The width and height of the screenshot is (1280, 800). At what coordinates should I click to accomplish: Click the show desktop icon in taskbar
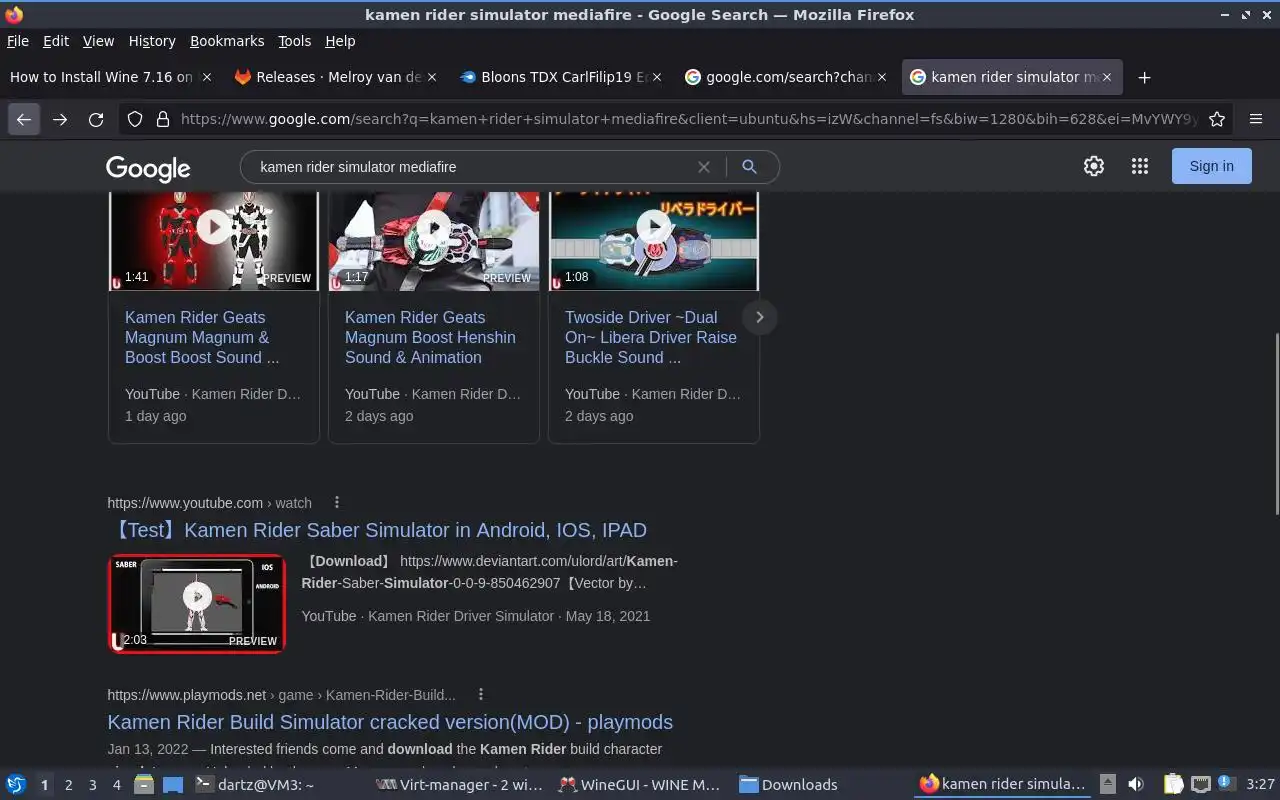pos(173,785)
